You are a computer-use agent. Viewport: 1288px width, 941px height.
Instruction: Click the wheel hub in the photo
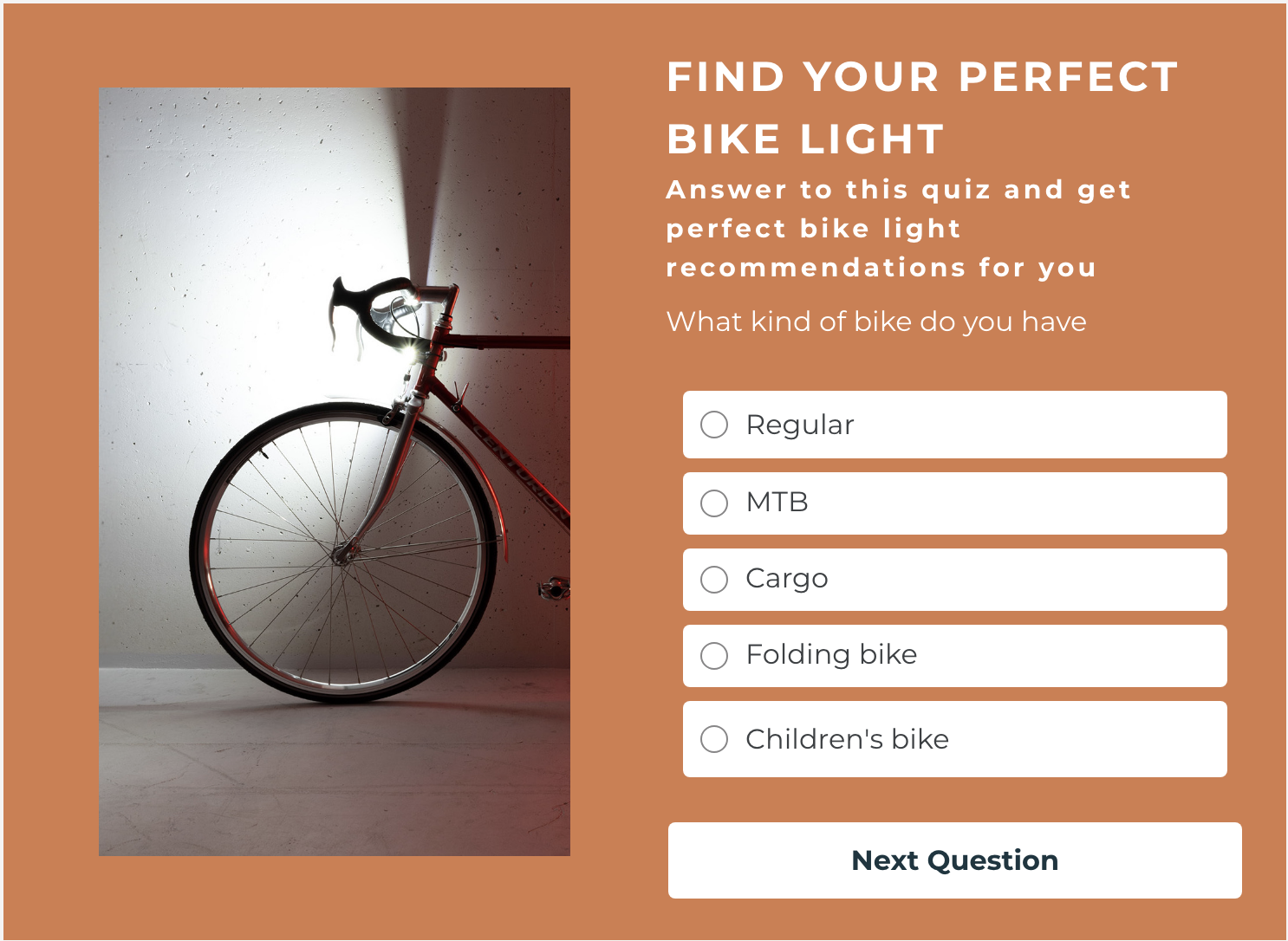(345, 553)
